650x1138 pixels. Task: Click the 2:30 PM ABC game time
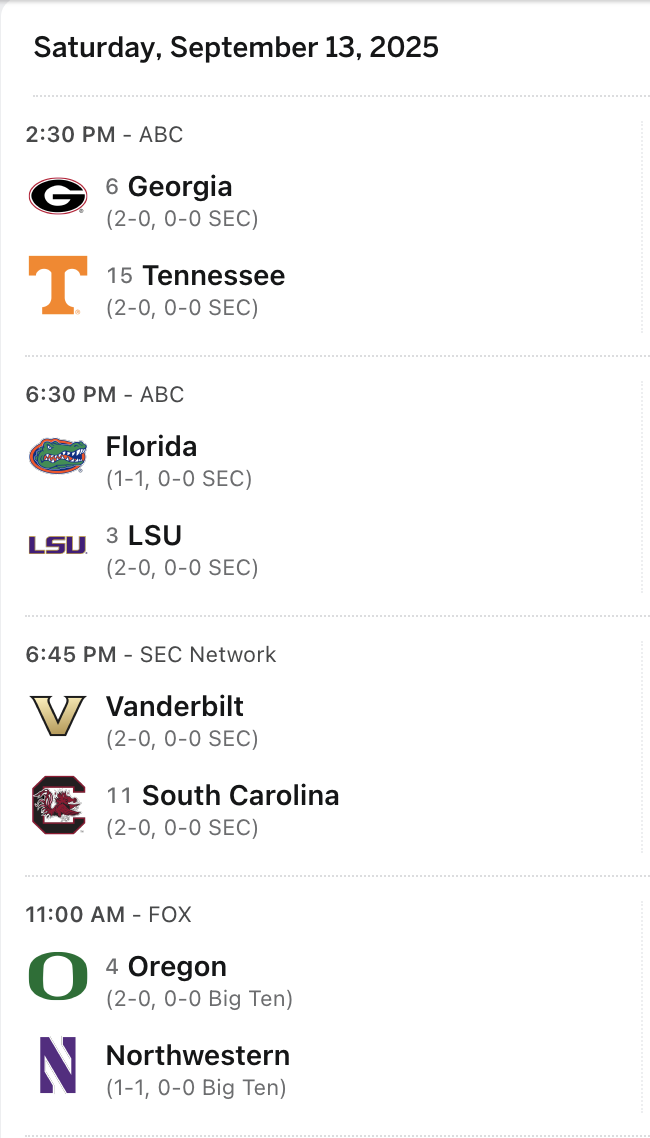click(x=104, y=135)
